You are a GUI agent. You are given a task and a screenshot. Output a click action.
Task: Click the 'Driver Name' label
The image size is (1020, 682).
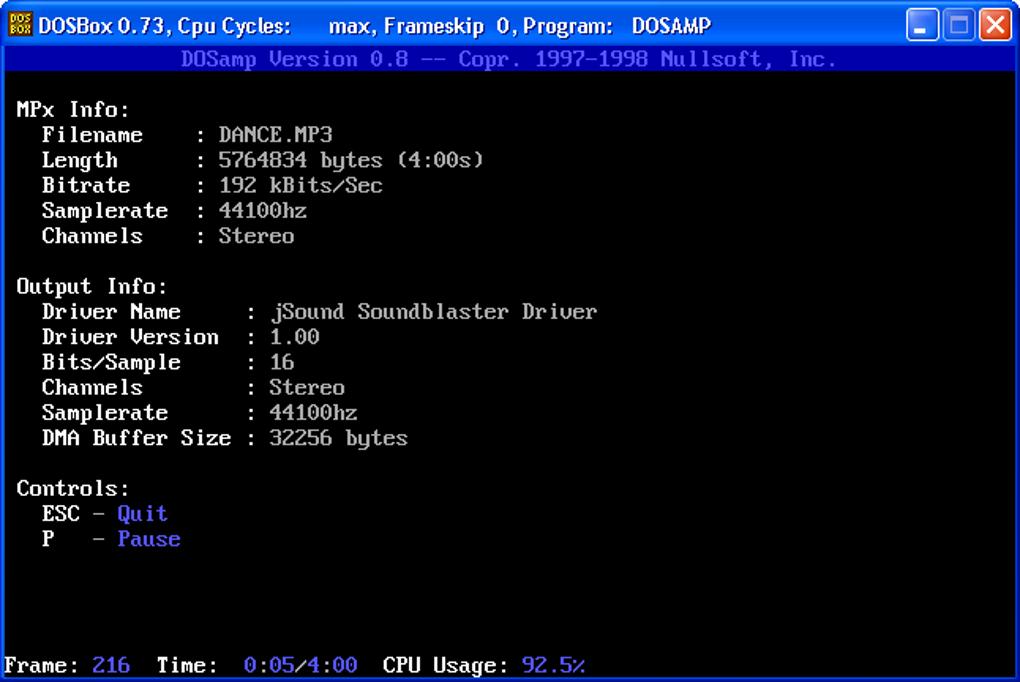click(111, 312)
